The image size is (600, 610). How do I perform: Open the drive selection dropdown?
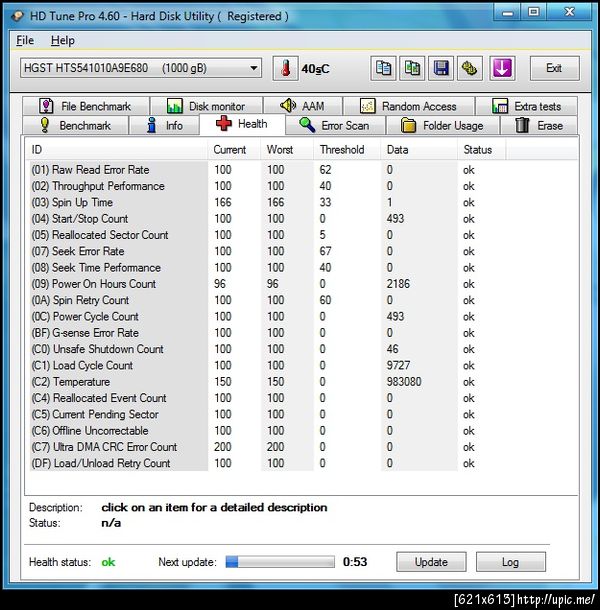coord(141,68)
